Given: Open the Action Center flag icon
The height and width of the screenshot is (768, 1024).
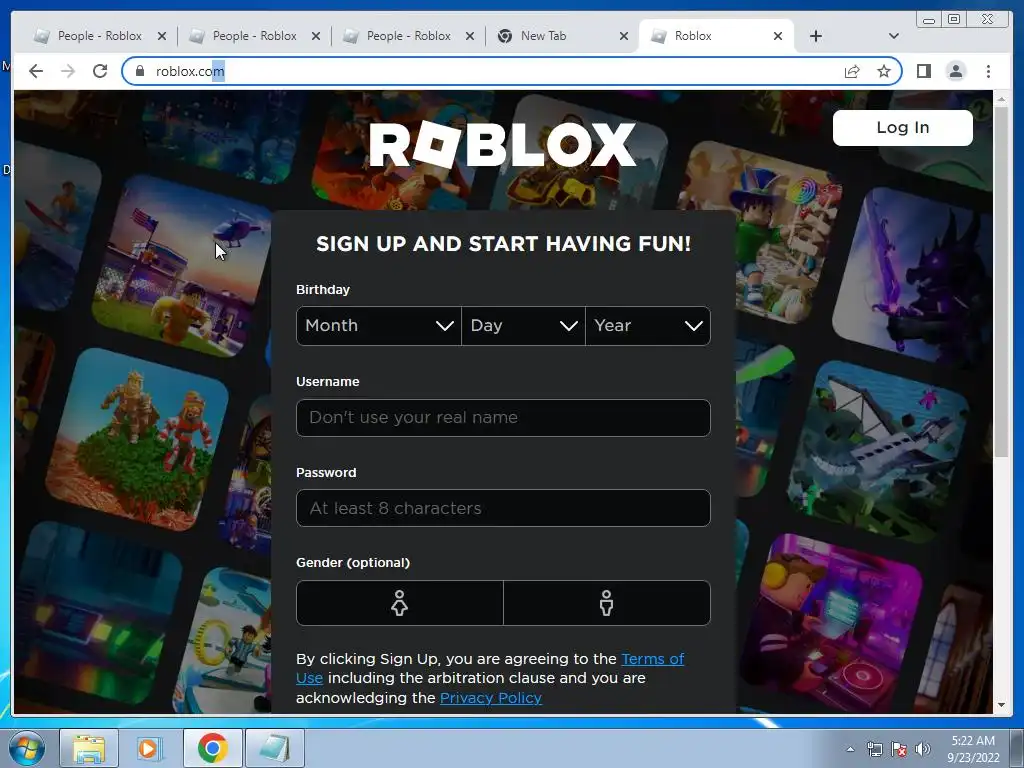Looking at the screenshot, I should (899, 749).
